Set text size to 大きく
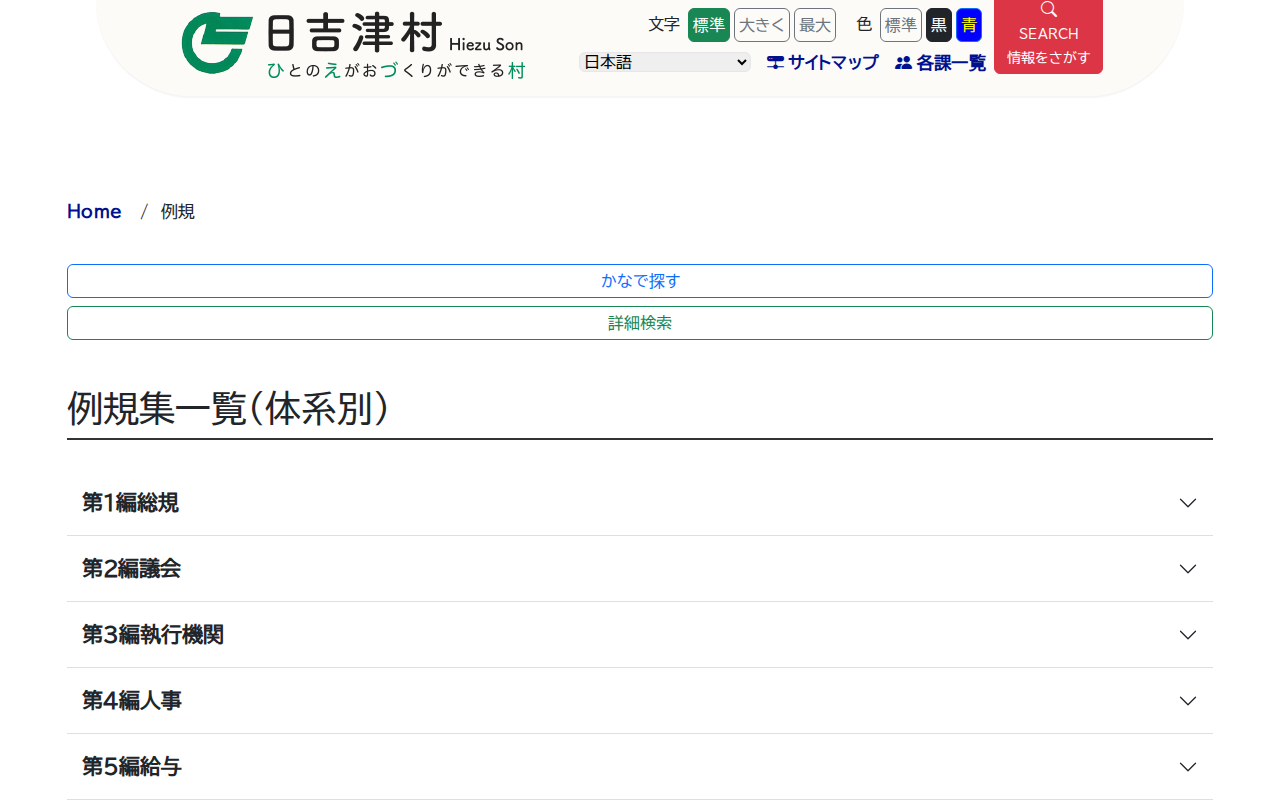 [x=762, y=25]
